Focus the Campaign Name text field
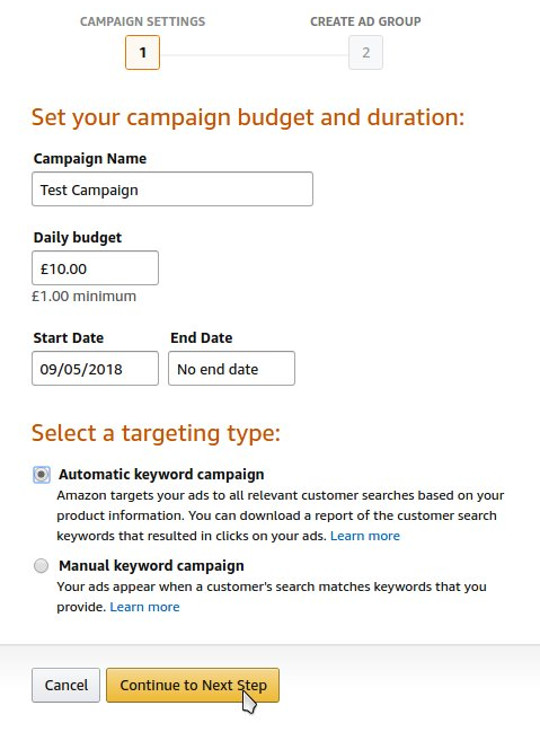The image size is (540, 732). tap(172, 189)
